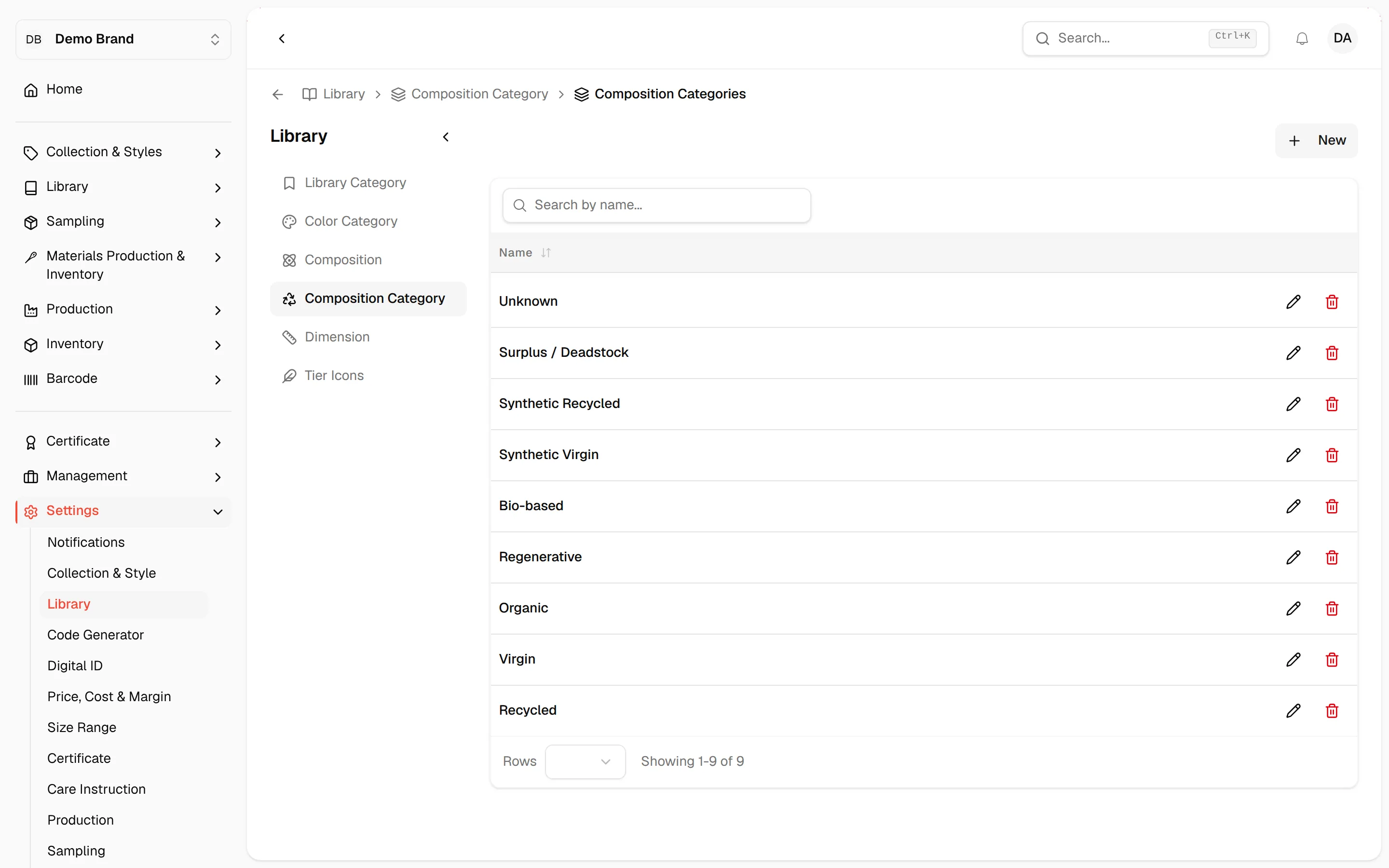Delete the Synthetic Virgin category
Viewport: 1389px width, 868px height.
pos(1332,455)
